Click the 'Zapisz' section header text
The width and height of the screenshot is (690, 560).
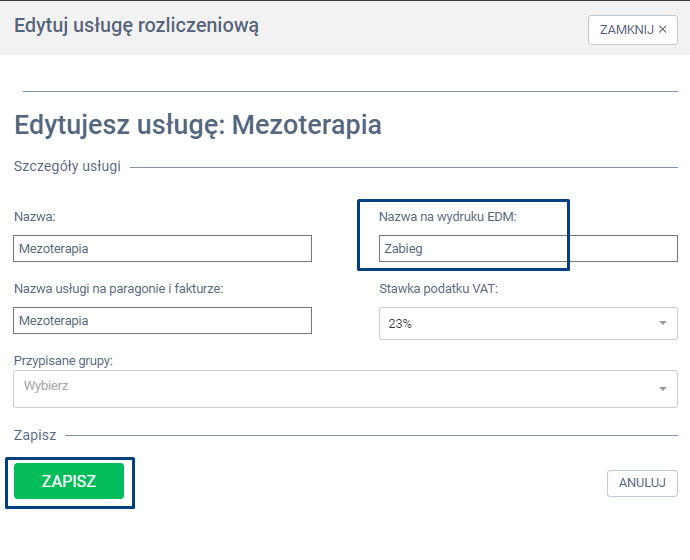[35, 436]
